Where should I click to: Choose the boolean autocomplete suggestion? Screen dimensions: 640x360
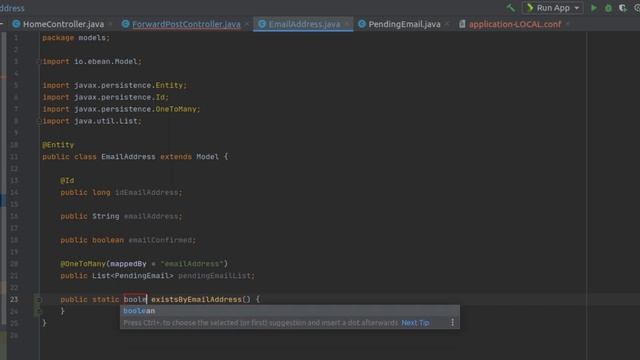(x=289, y=311)
